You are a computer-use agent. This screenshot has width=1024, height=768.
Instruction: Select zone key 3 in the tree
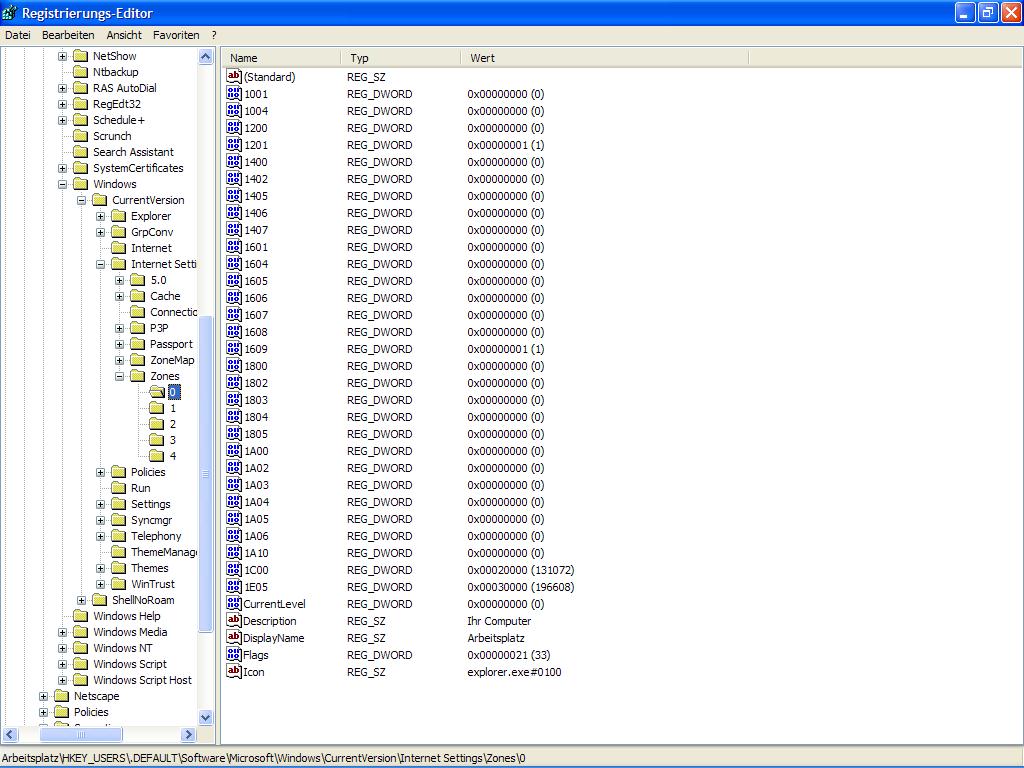pyautogui.click(x=172, y=440)
